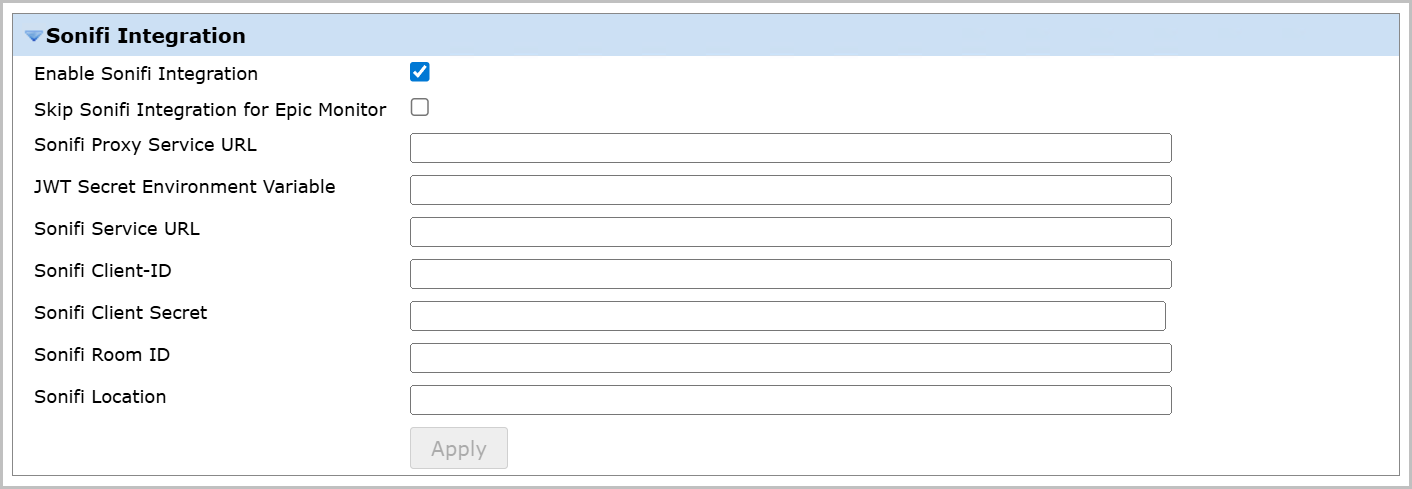This screenshot has height=489, width=1412.
Task: Click the Sonifi Client Secret label
Action: pyautogui.click(x=121, y=313)
